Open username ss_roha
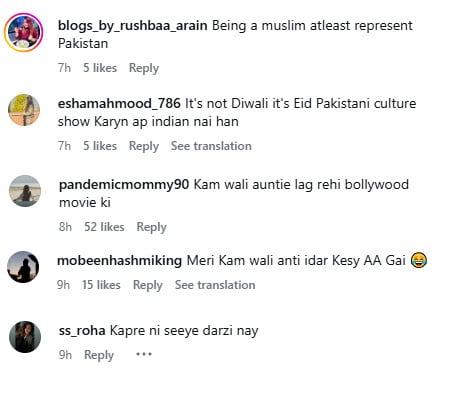 (x=82, y=331)
